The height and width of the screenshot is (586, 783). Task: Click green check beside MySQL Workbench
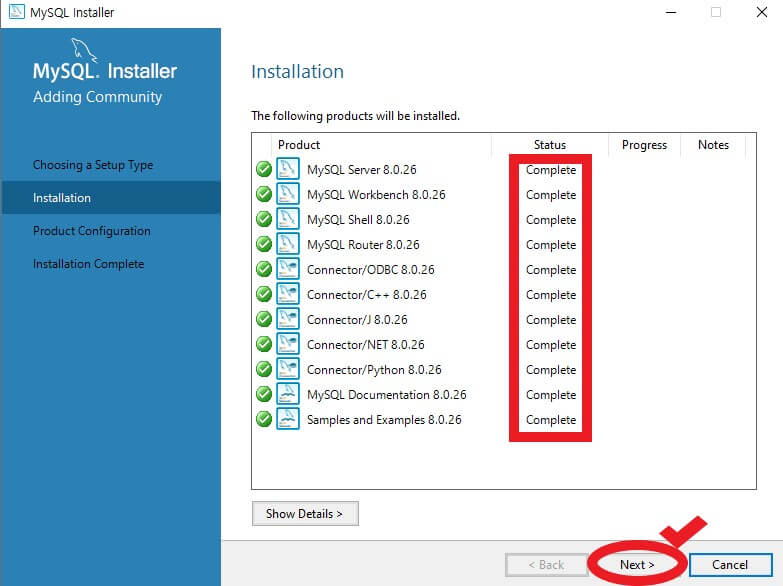(x=264, y=194)
